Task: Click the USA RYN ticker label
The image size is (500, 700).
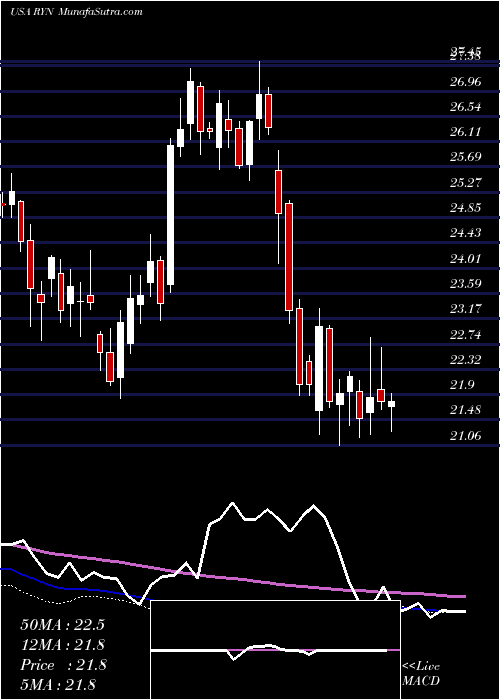Action: point(32,12)
